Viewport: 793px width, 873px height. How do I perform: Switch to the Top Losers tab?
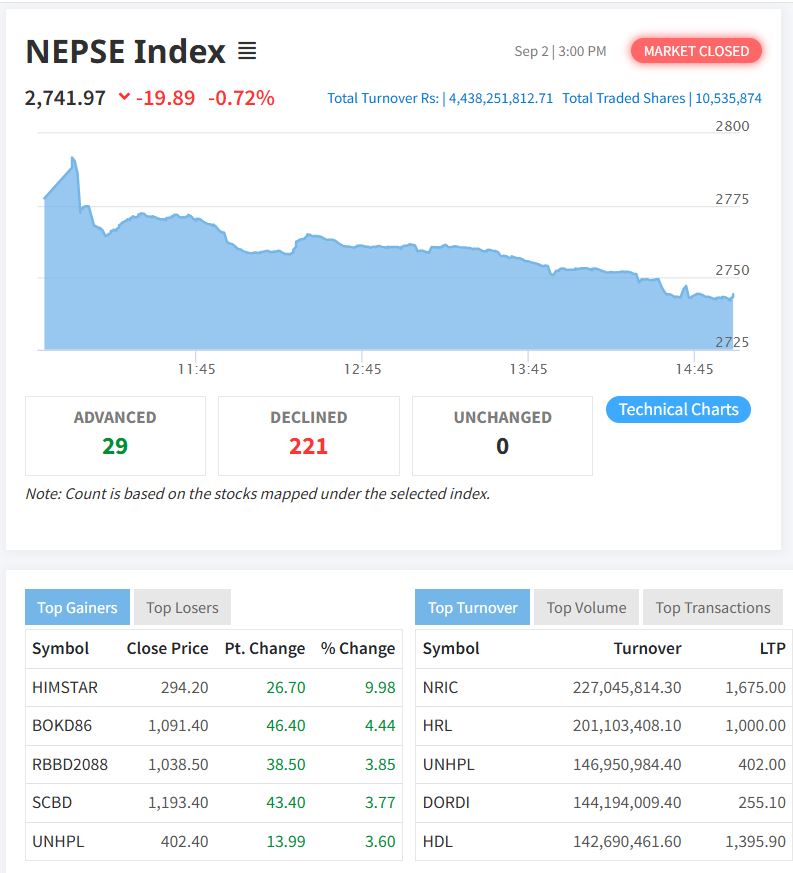(x=182, y=607)
